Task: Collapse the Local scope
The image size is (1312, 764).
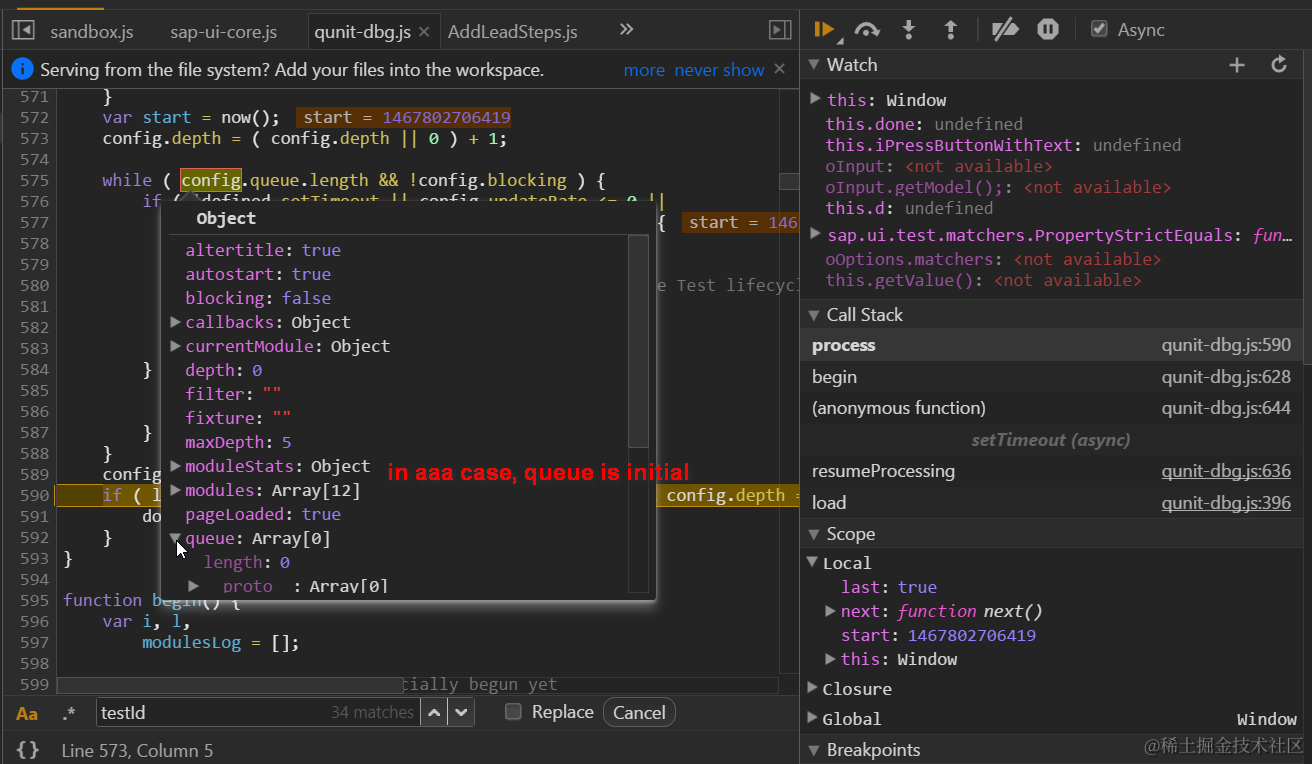Action: pos(813,563)
